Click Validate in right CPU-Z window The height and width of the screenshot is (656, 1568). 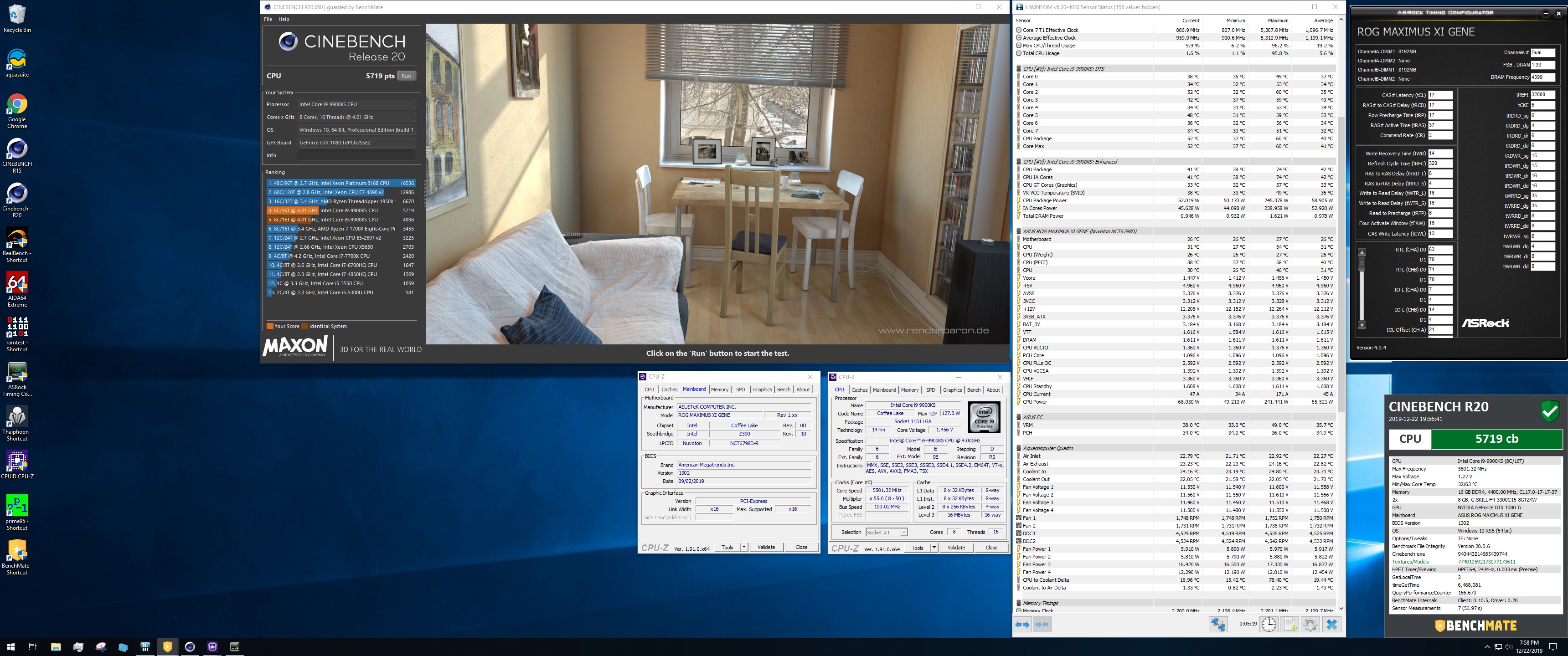coord(956,548)
